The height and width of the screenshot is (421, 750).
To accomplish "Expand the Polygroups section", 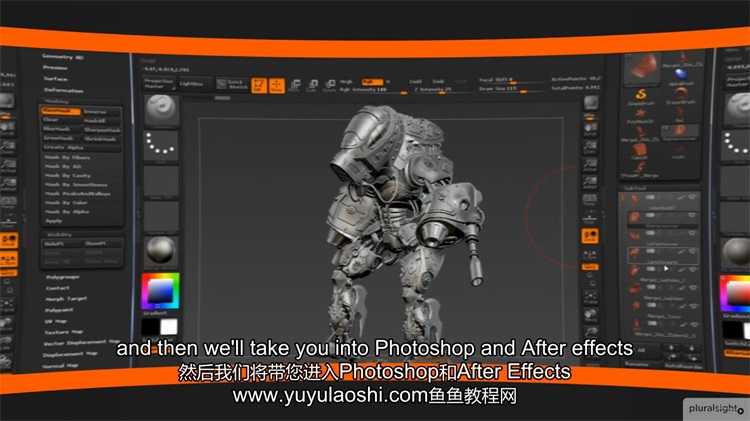I will point(62,277).
